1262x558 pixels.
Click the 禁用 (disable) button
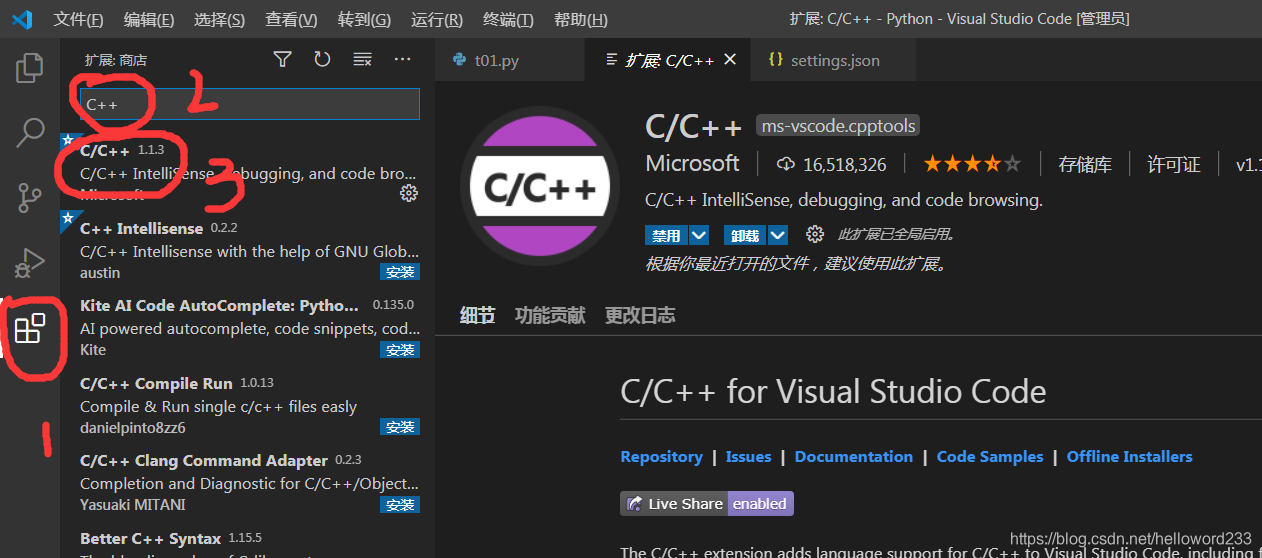(667, 236)
